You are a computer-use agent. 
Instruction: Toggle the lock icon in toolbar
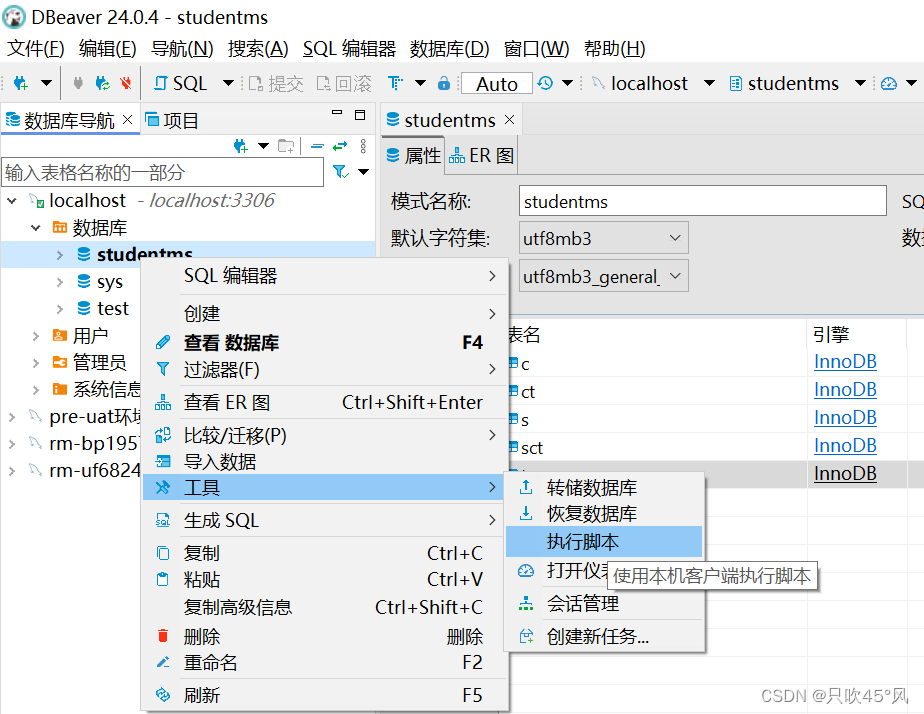[x=444, y=83]
